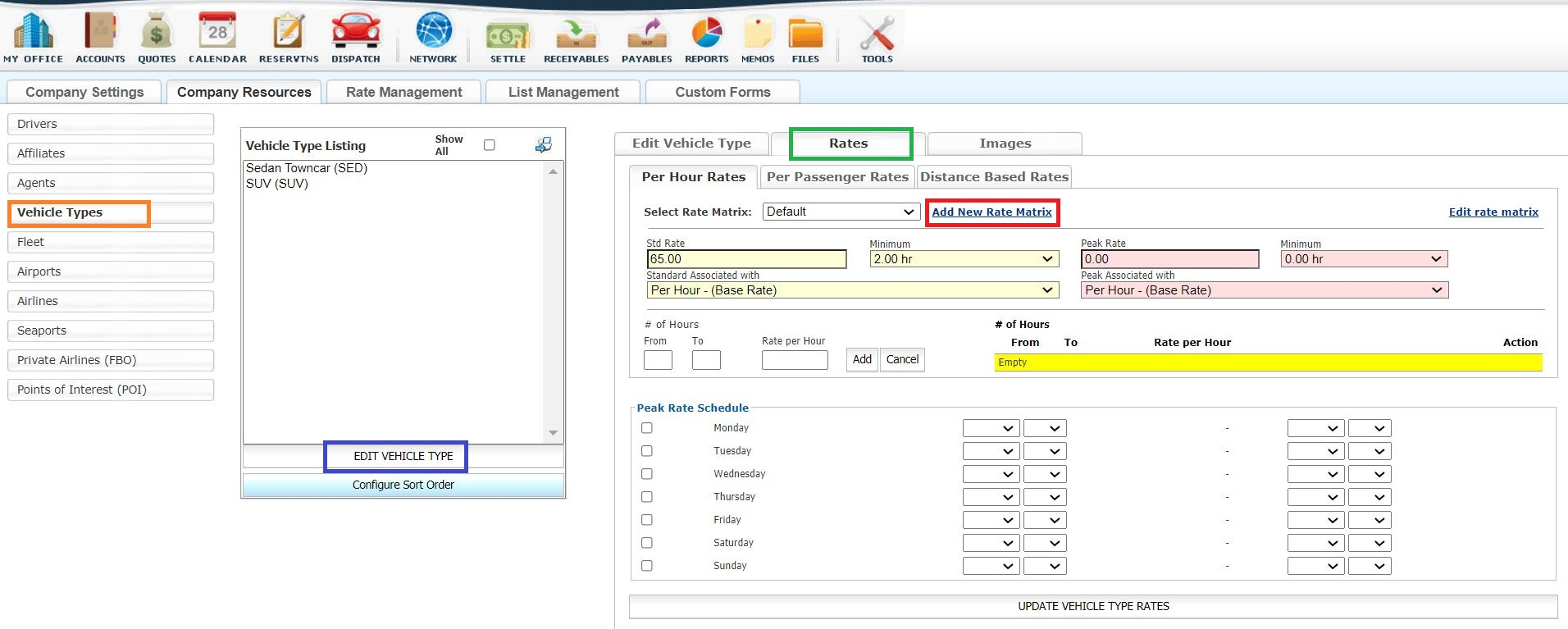The width and height of the screenshot is (1568, 629).
Task: Open the My Office icon
Action: point(33,38)
